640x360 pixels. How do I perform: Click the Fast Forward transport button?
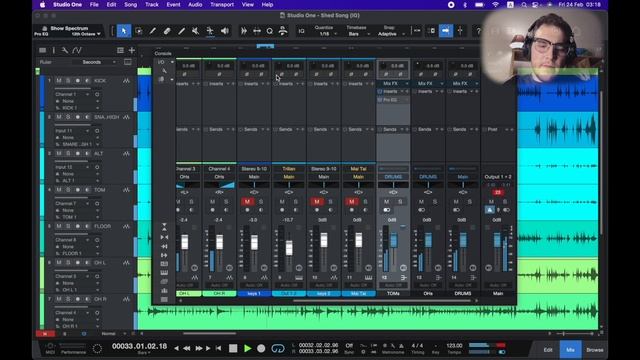point(199,348)
